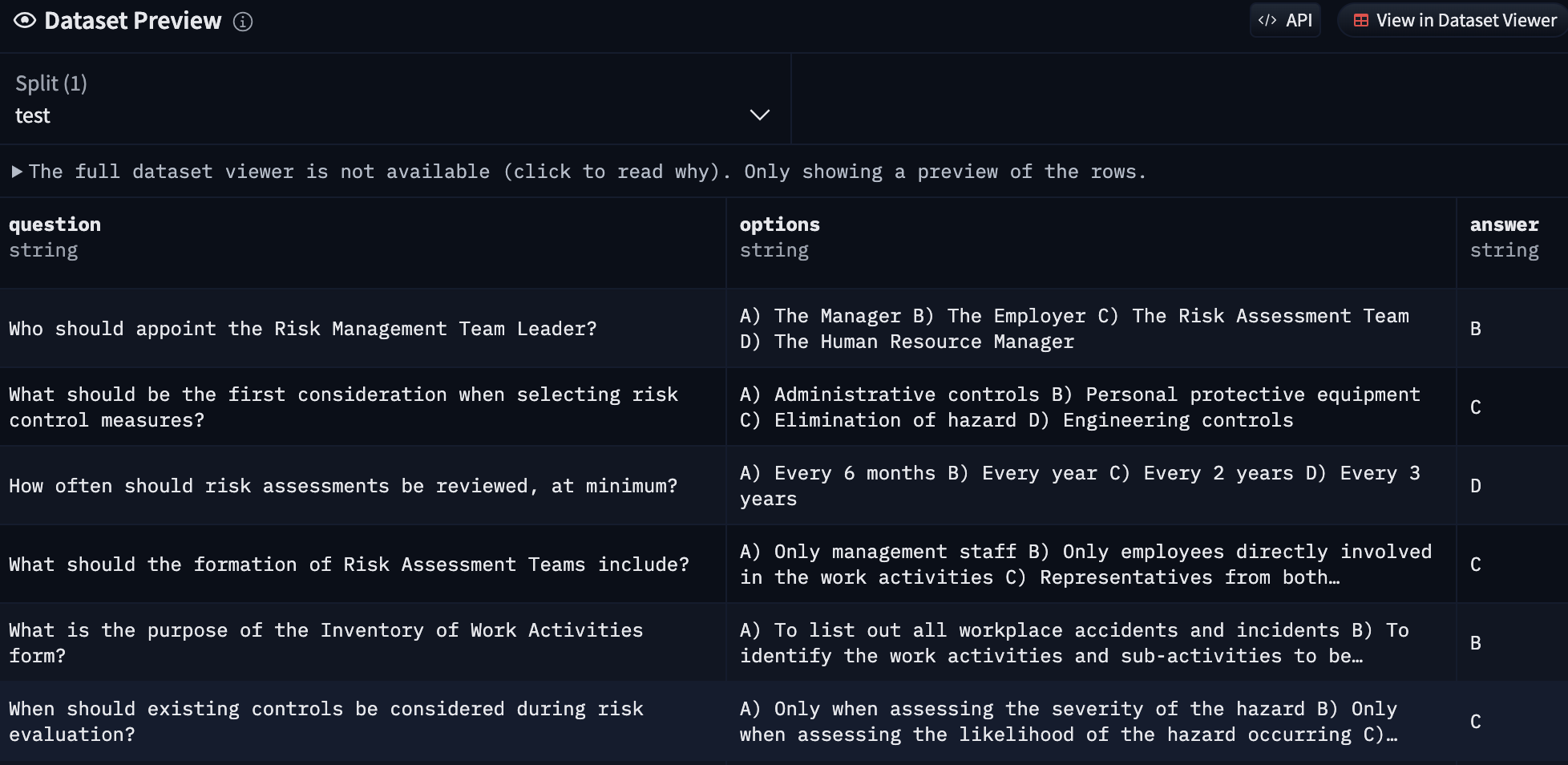
Task: Click the answer cell D in review frequency row
Action: coord(1476,486)
